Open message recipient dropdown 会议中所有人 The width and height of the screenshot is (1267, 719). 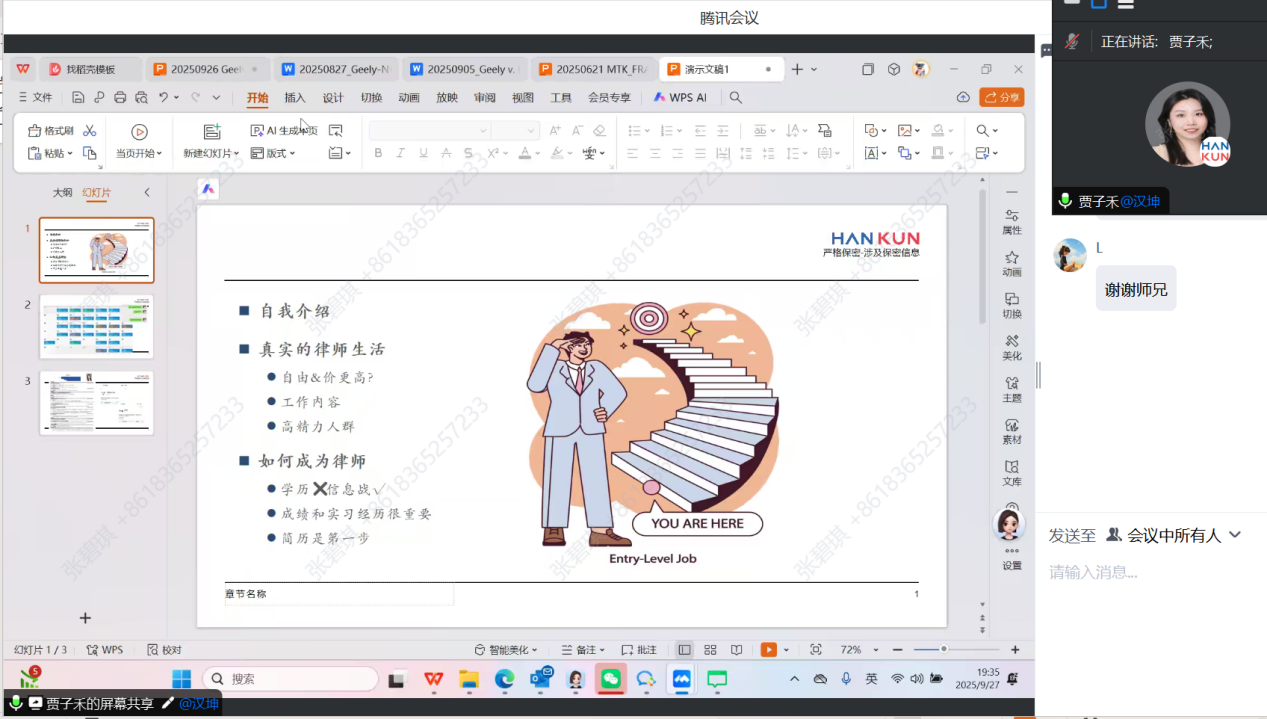[1174, 535]
